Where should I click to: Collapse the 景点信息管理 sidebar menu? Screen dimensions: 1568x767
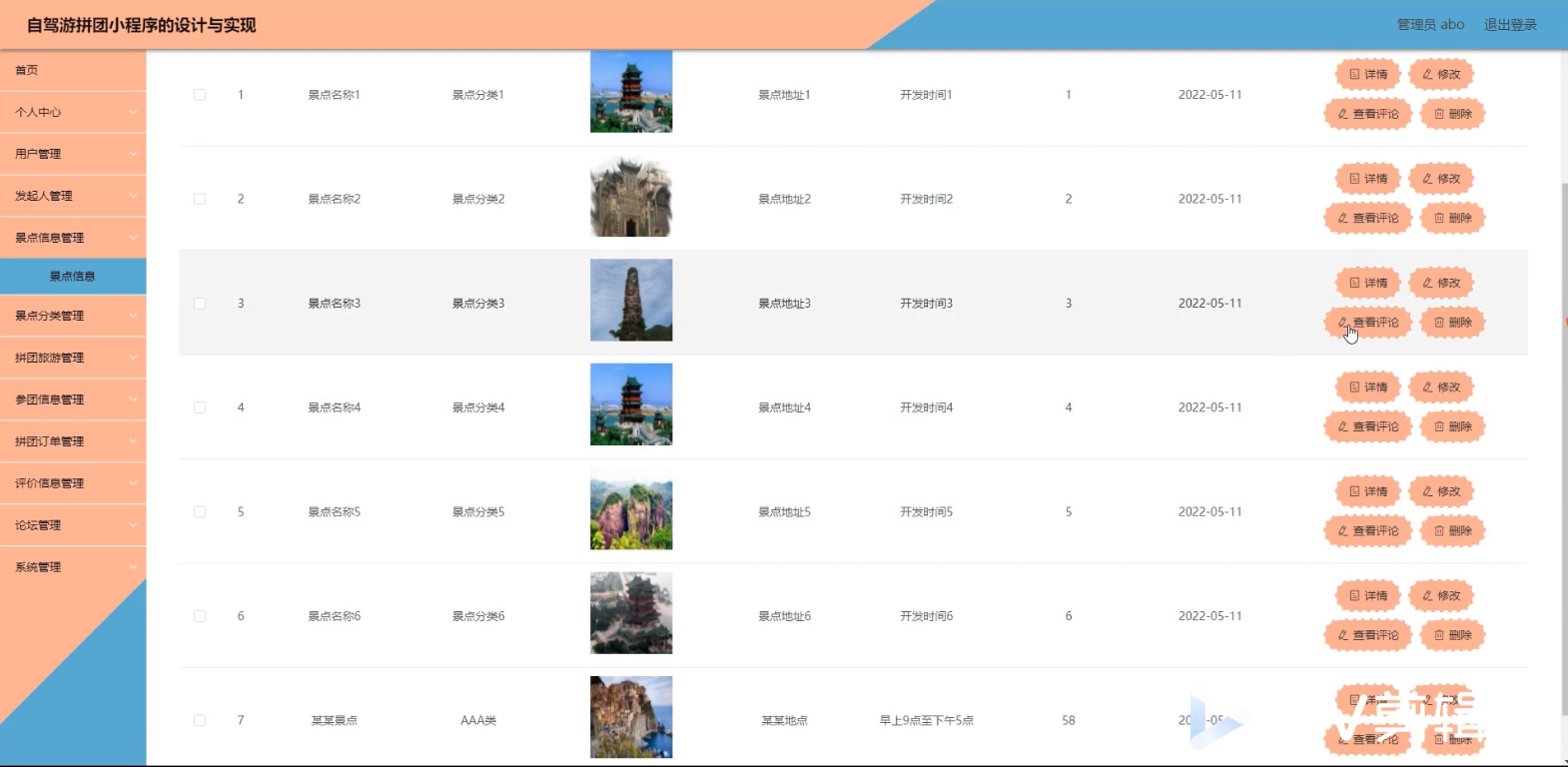pos(73,238)
